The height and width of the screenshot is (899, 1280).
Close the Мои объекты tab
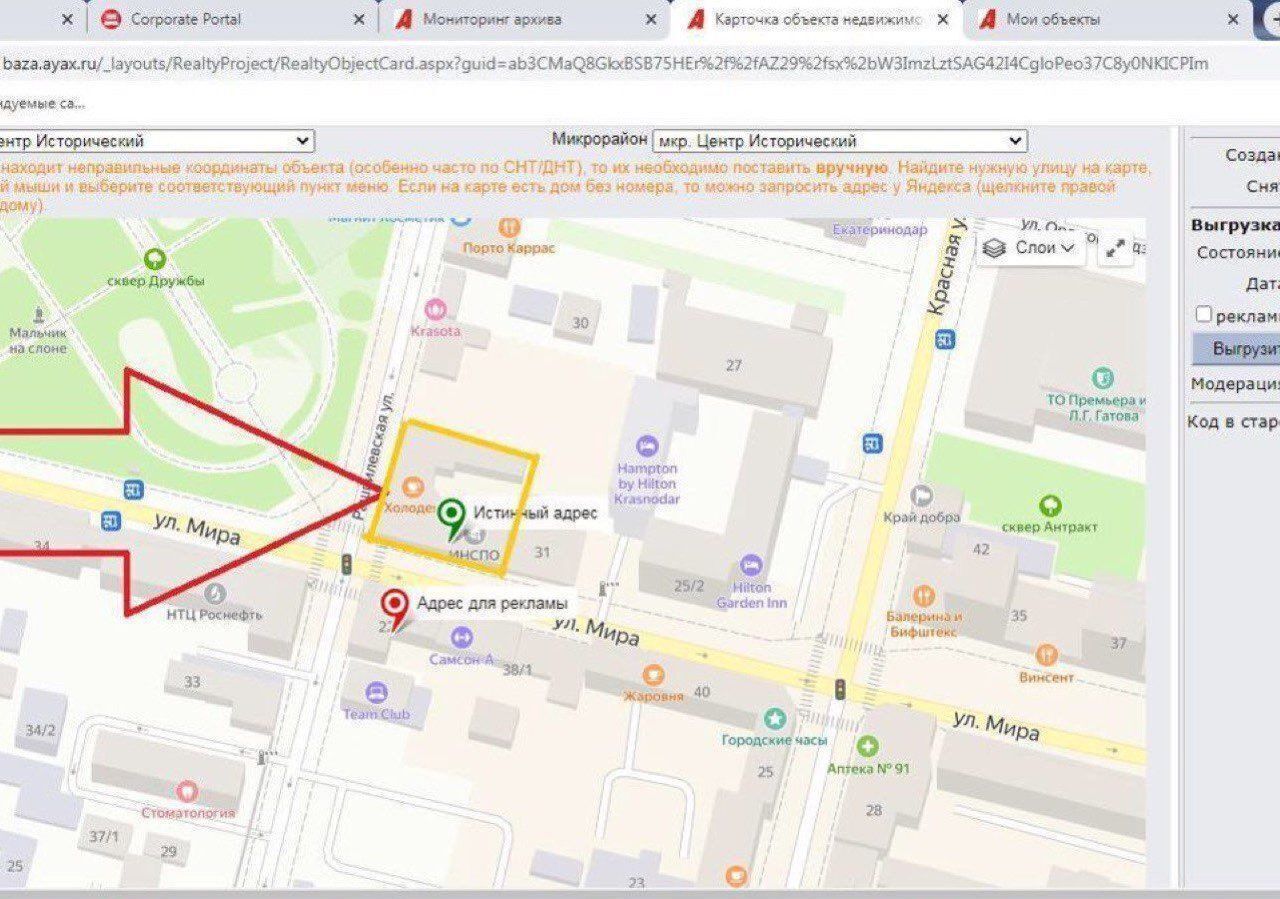[1235, 19]
